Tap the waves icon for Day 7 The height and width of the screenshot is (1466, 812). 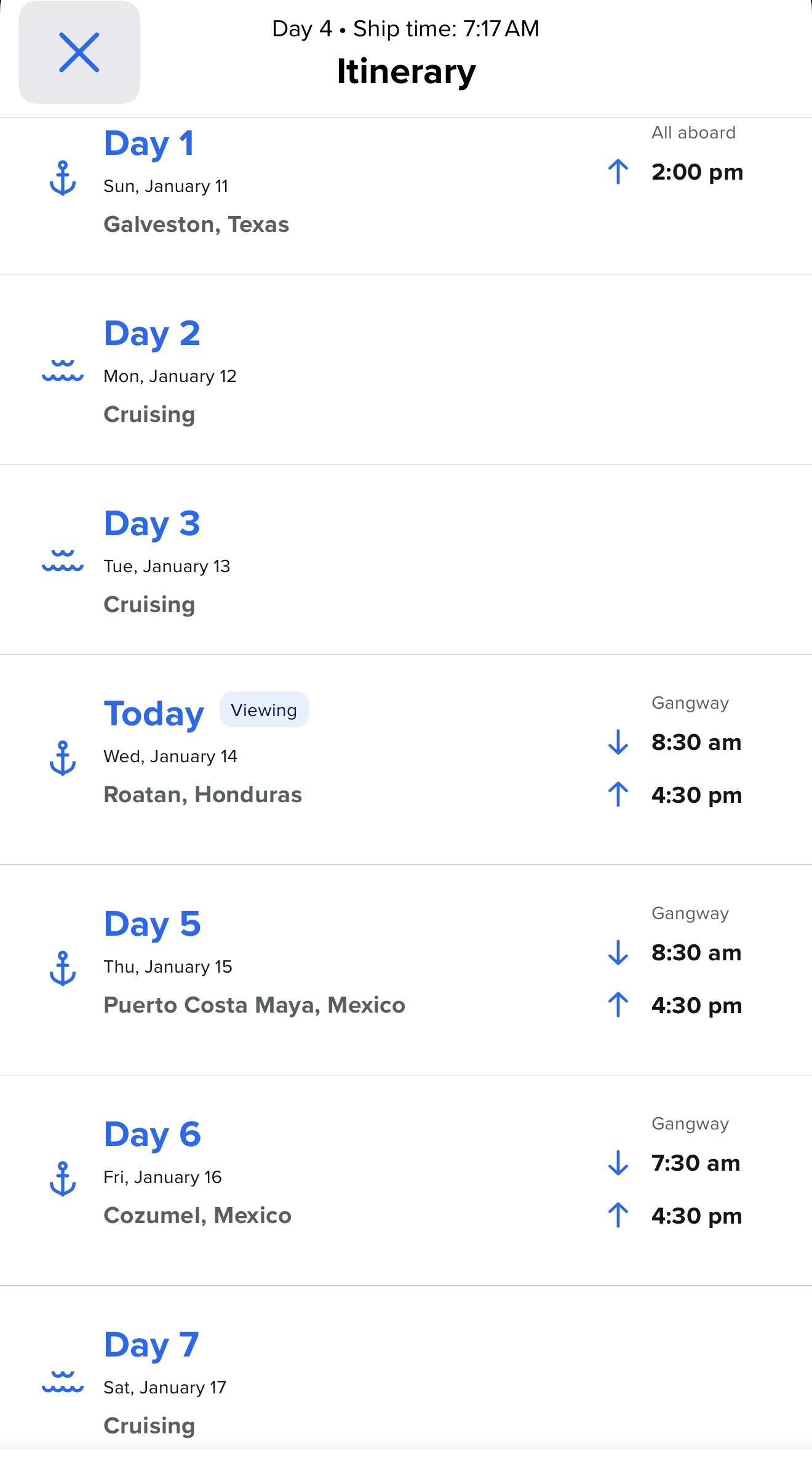pos(63,1382)
